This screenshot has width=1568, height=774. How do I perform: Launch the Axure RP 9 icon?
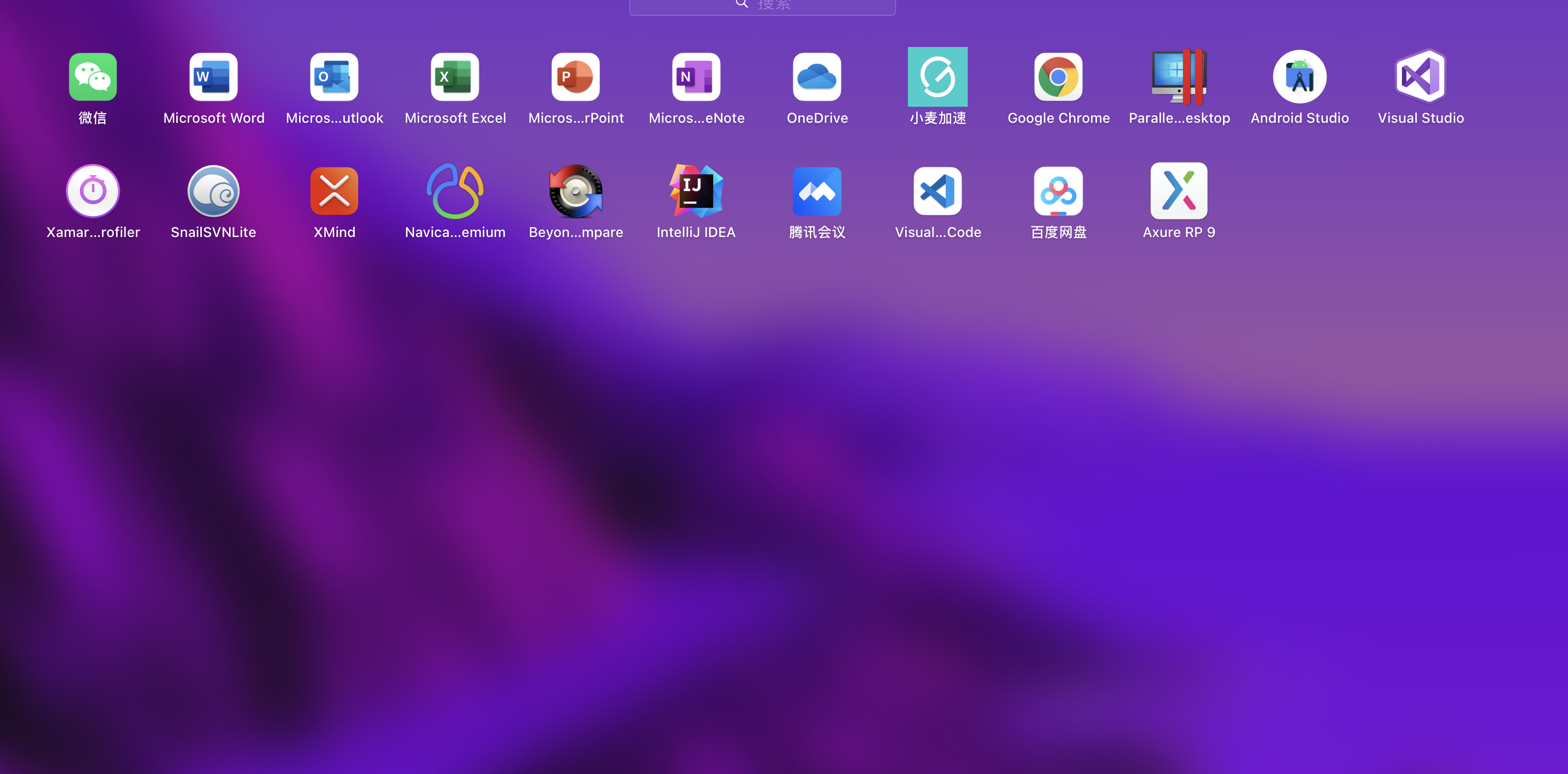[1179, 191]
